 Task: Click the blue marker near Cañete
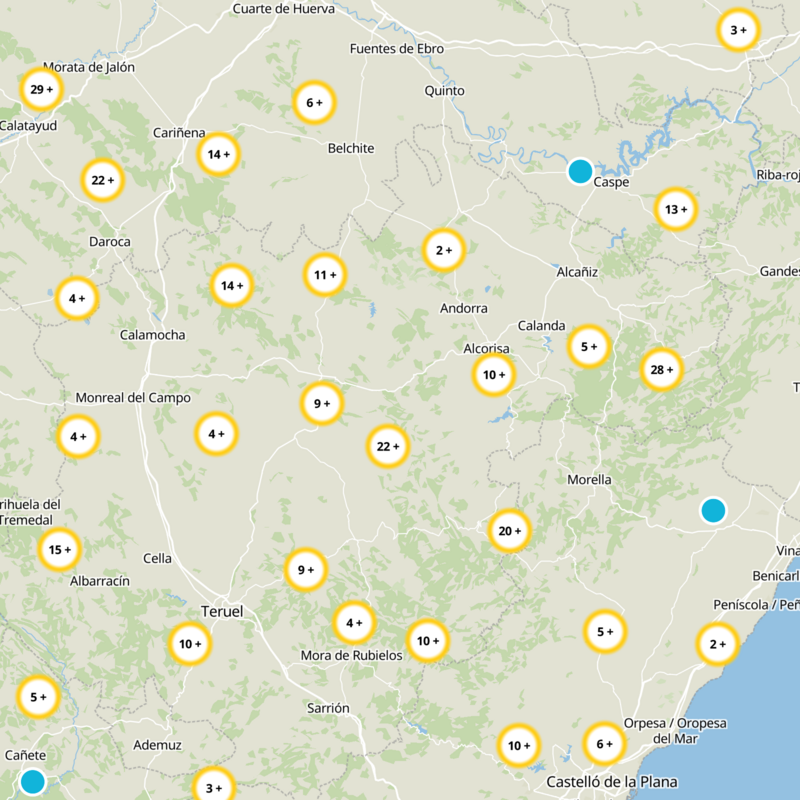click(33, 781)
